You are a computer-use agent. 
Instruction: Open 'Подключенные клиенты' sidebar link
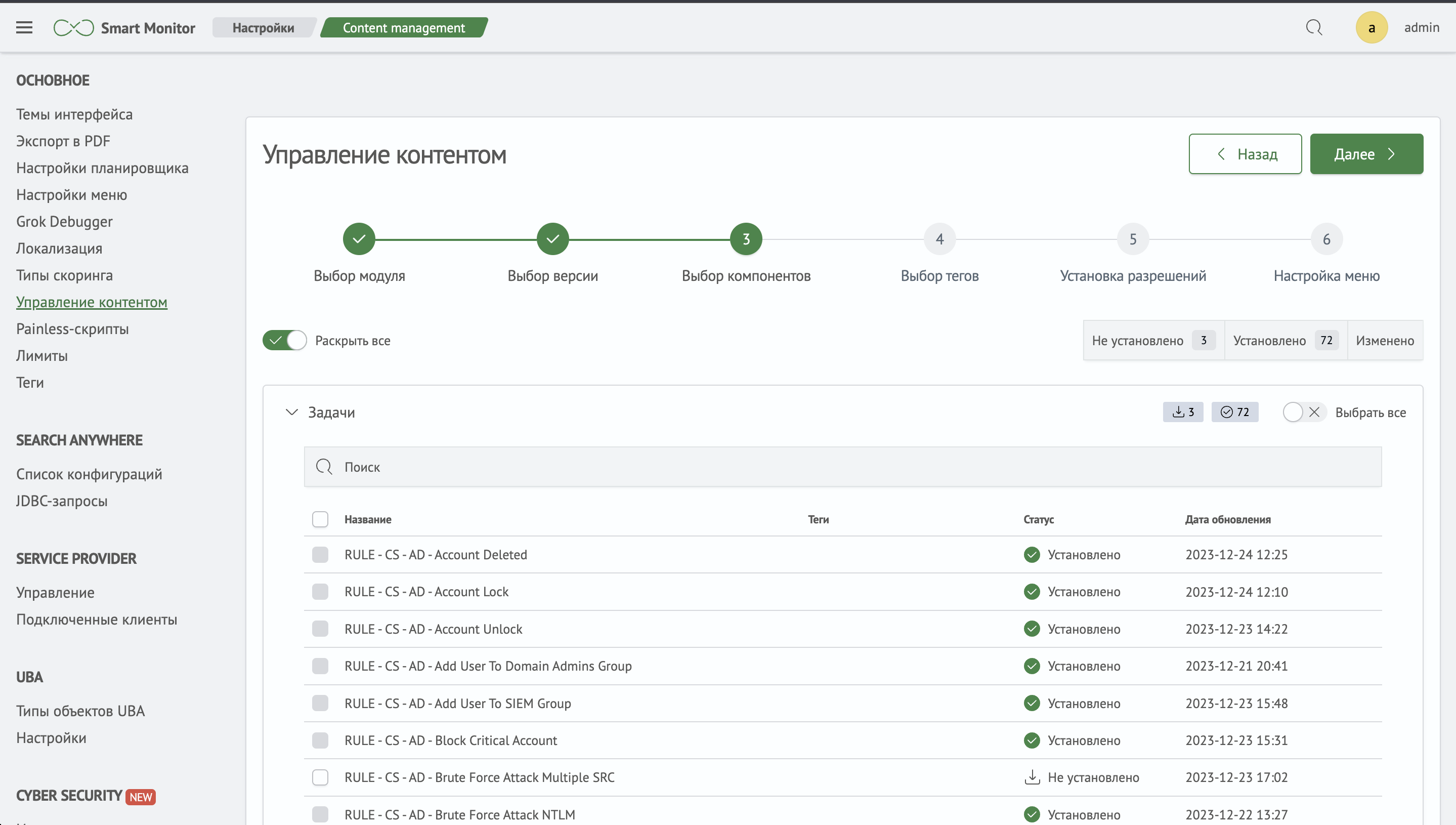pyautogui.click(x=96, y=620)
